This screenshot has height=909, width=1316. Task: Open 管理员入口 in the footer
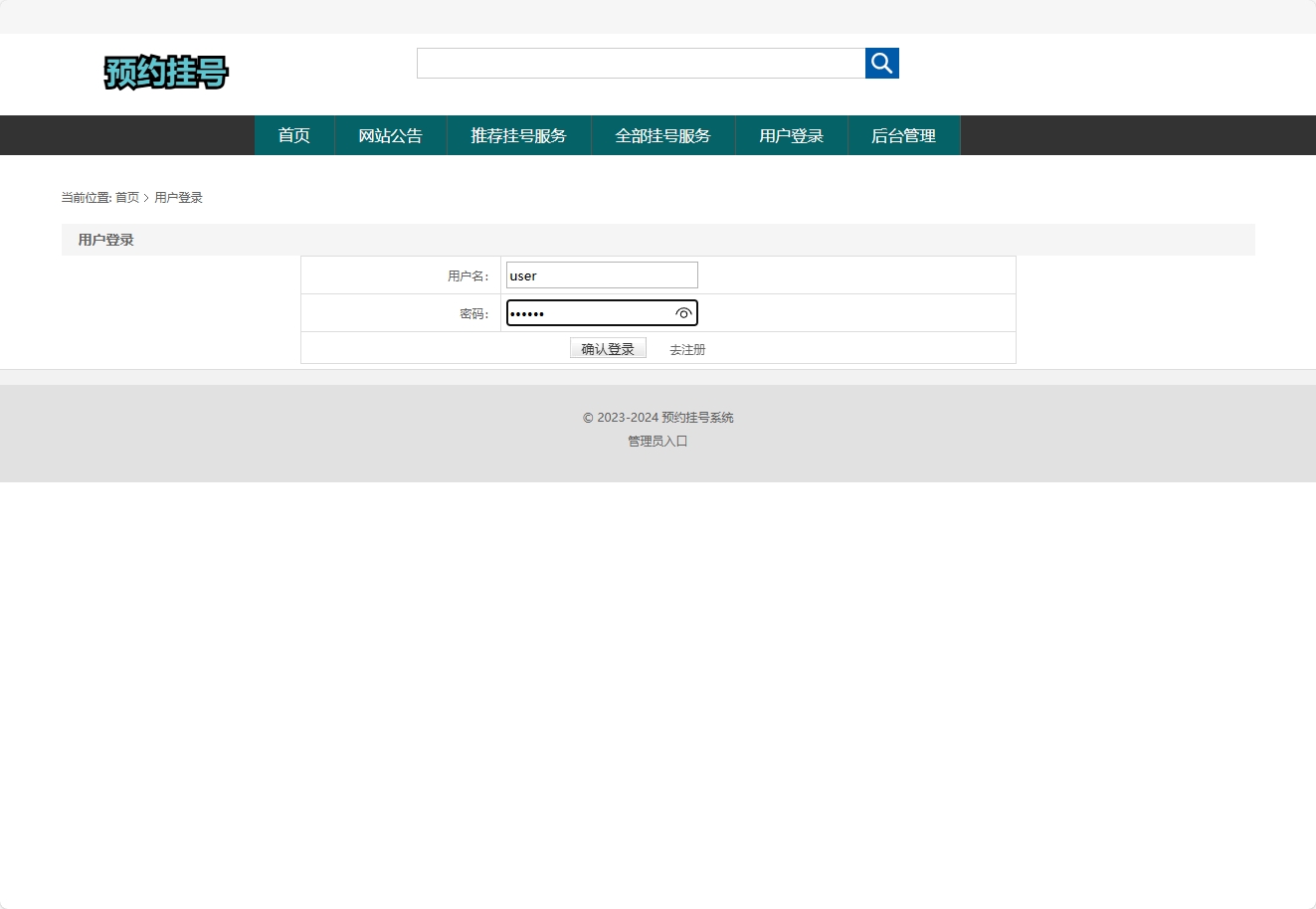(657, 441)
